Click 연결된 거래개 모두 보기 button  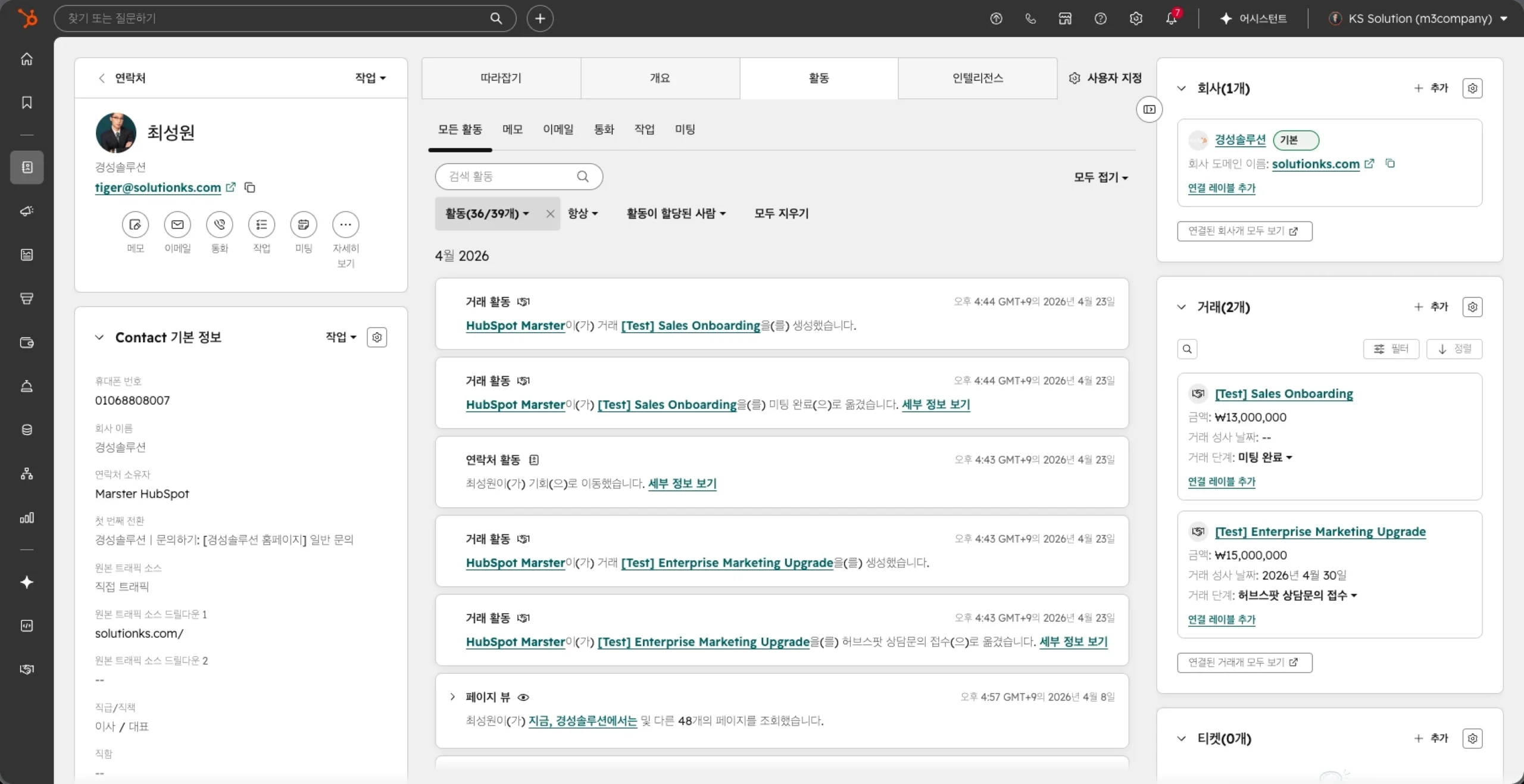point(1245,663)
